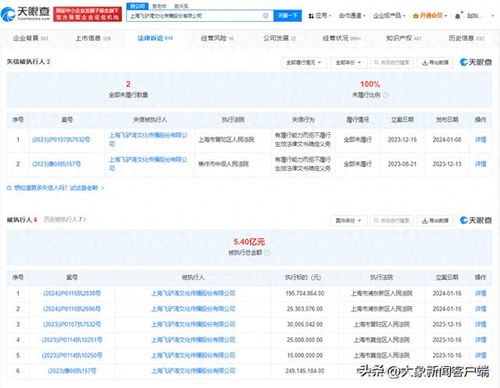The height and width of the screenshot is (388, 500).
Task: Open case (2023)沪0114执10251号
Action: click(x=72, y=340)
